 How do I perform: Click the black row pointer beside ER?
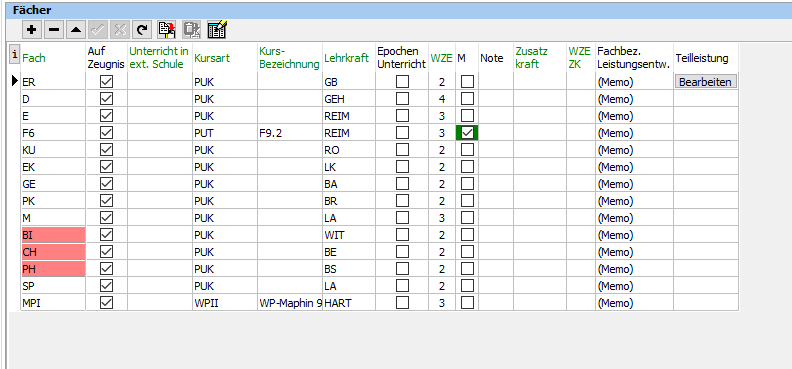pos(16,81)
